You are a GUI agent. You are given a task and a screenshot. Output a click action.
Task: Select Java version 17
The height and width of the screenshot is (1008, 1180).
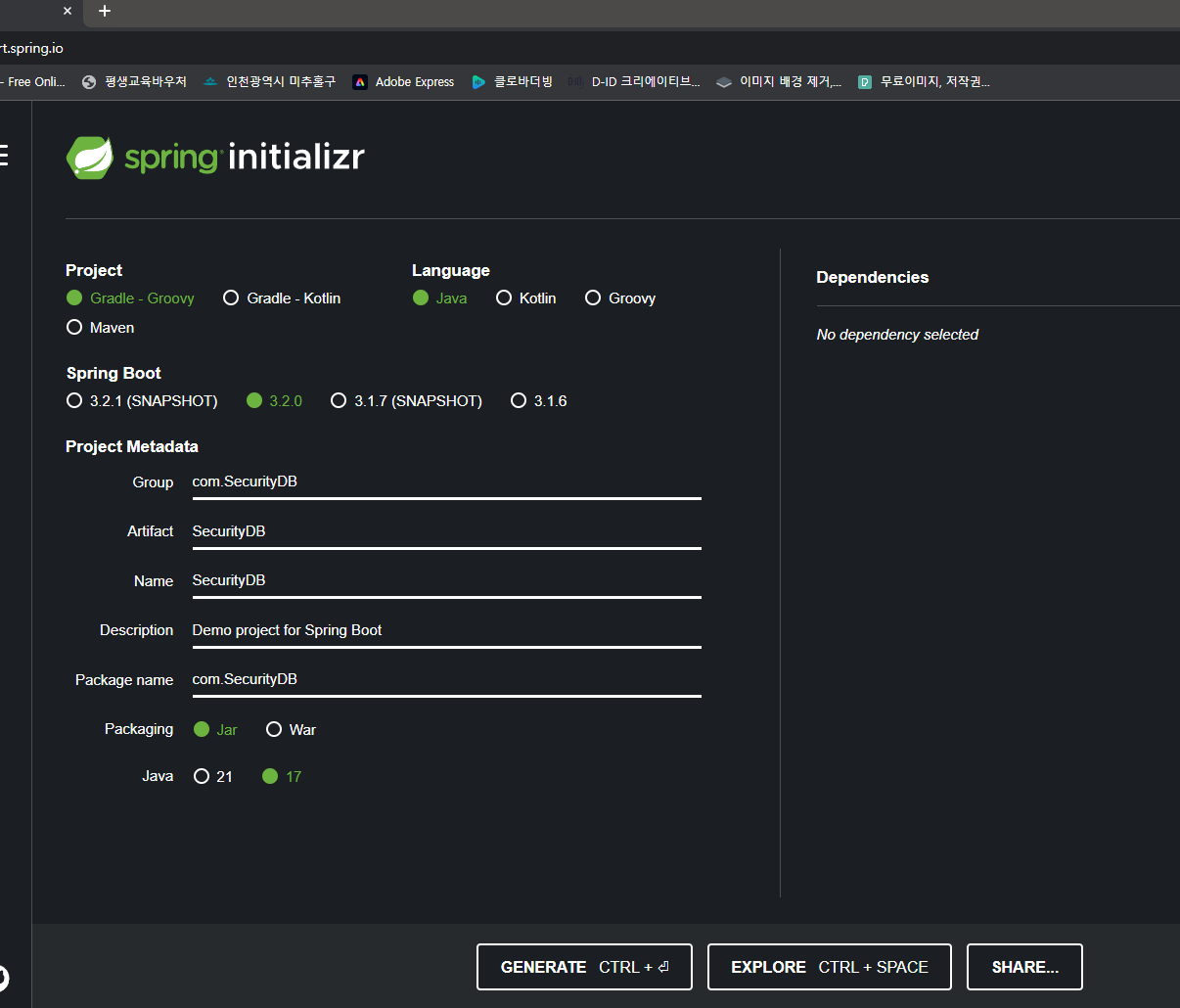(x=282, y=777)
